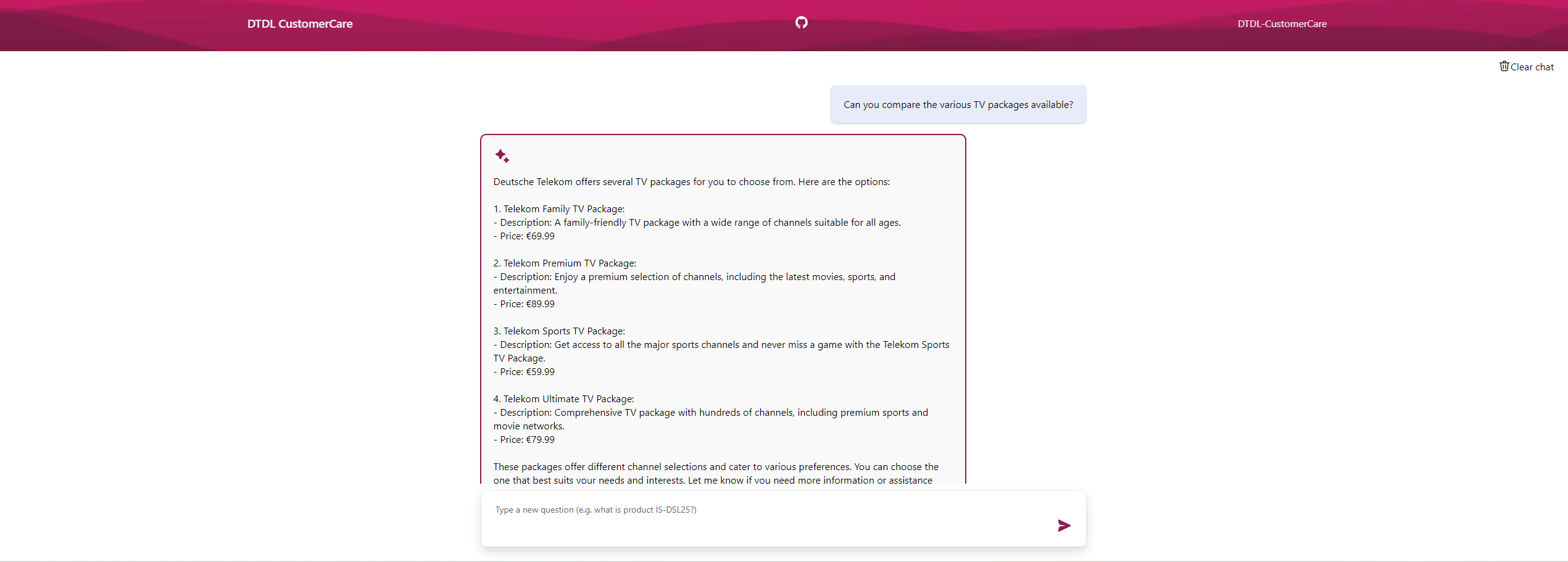Select the user question about TV packages

pos(958,105)
